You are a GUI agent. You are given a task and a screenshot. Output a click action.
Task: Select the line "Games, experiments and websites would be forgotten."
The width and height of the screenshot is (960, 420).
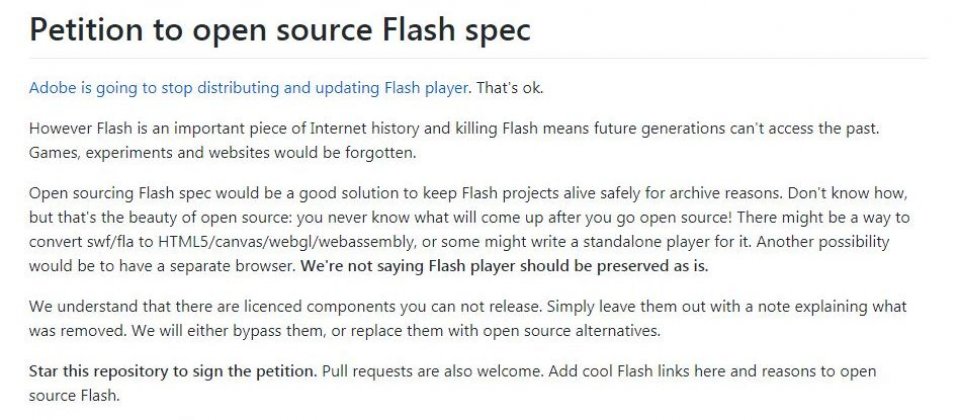[x=222, y=153]
